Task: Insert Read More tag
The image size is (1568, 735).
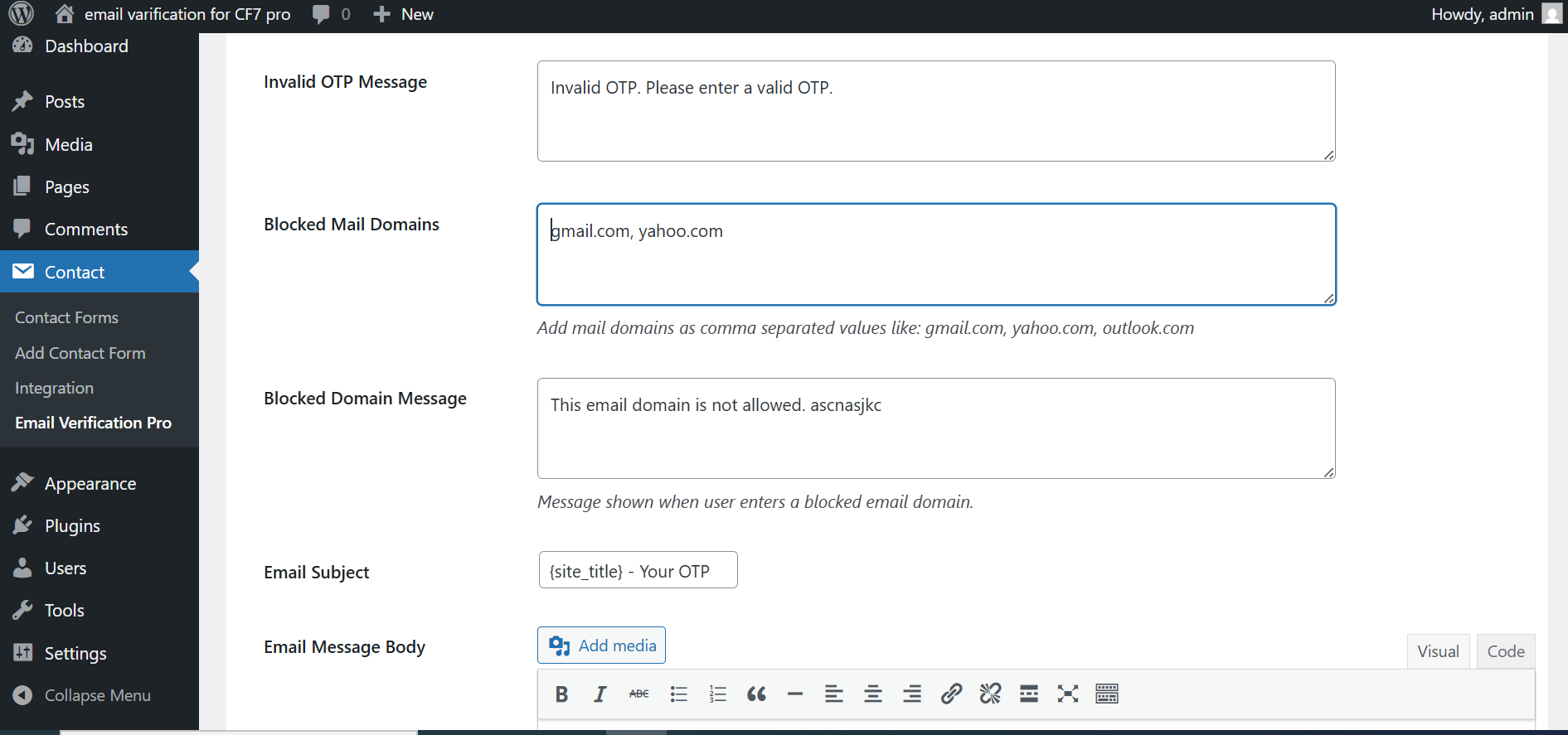Action: coord(1029,694)
